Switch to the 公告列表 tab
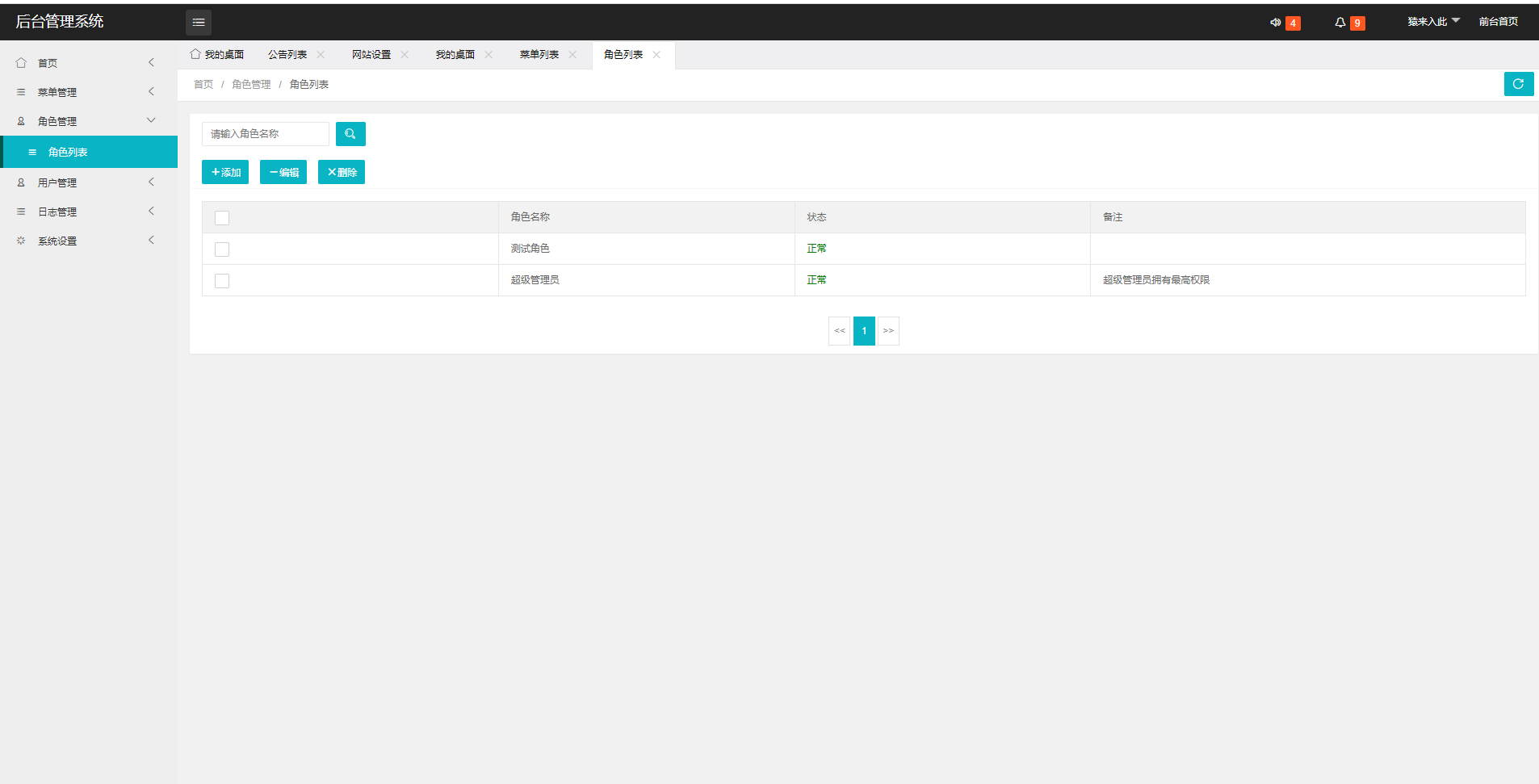 pos(287,55)
